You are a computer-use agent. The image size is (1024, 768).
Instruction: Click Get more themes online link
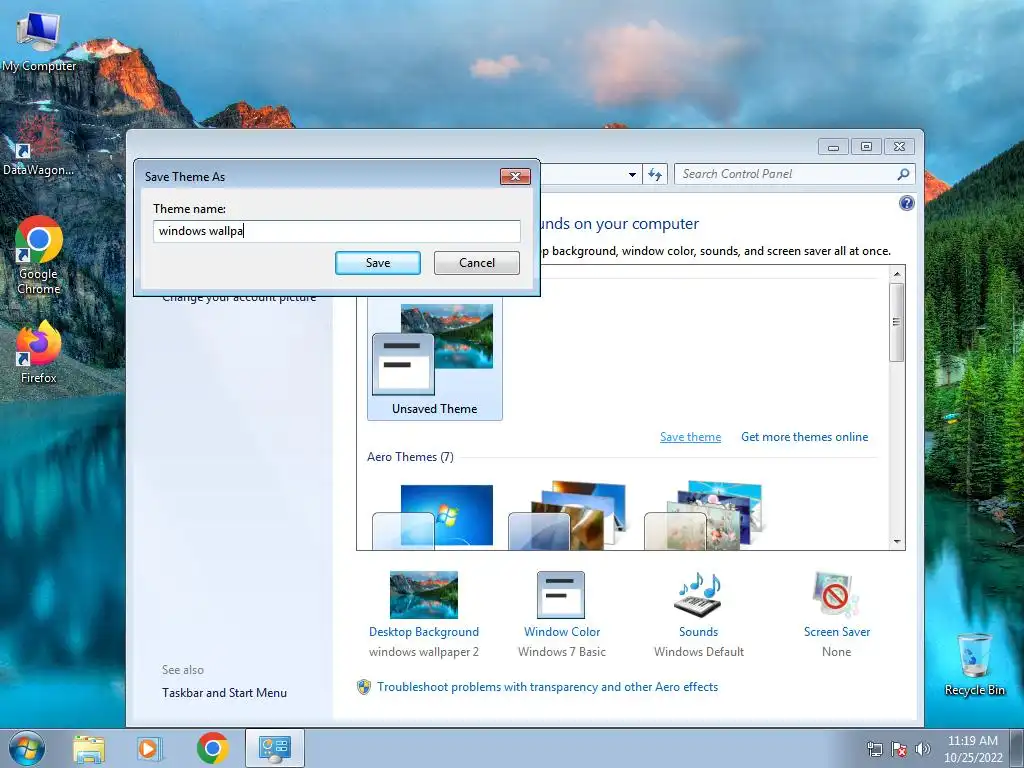point(805,437)
